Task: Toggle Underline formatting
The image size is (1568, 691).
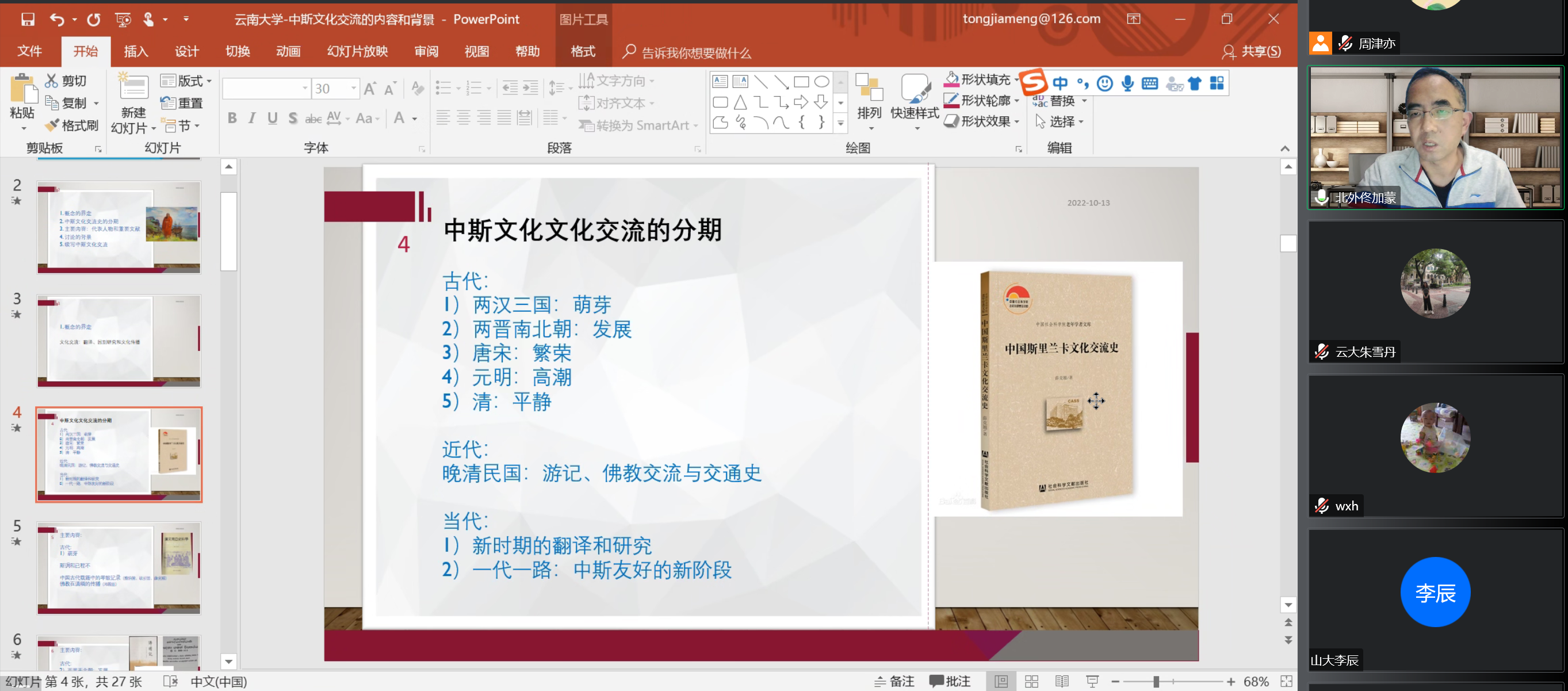Action: click(272, 118)
